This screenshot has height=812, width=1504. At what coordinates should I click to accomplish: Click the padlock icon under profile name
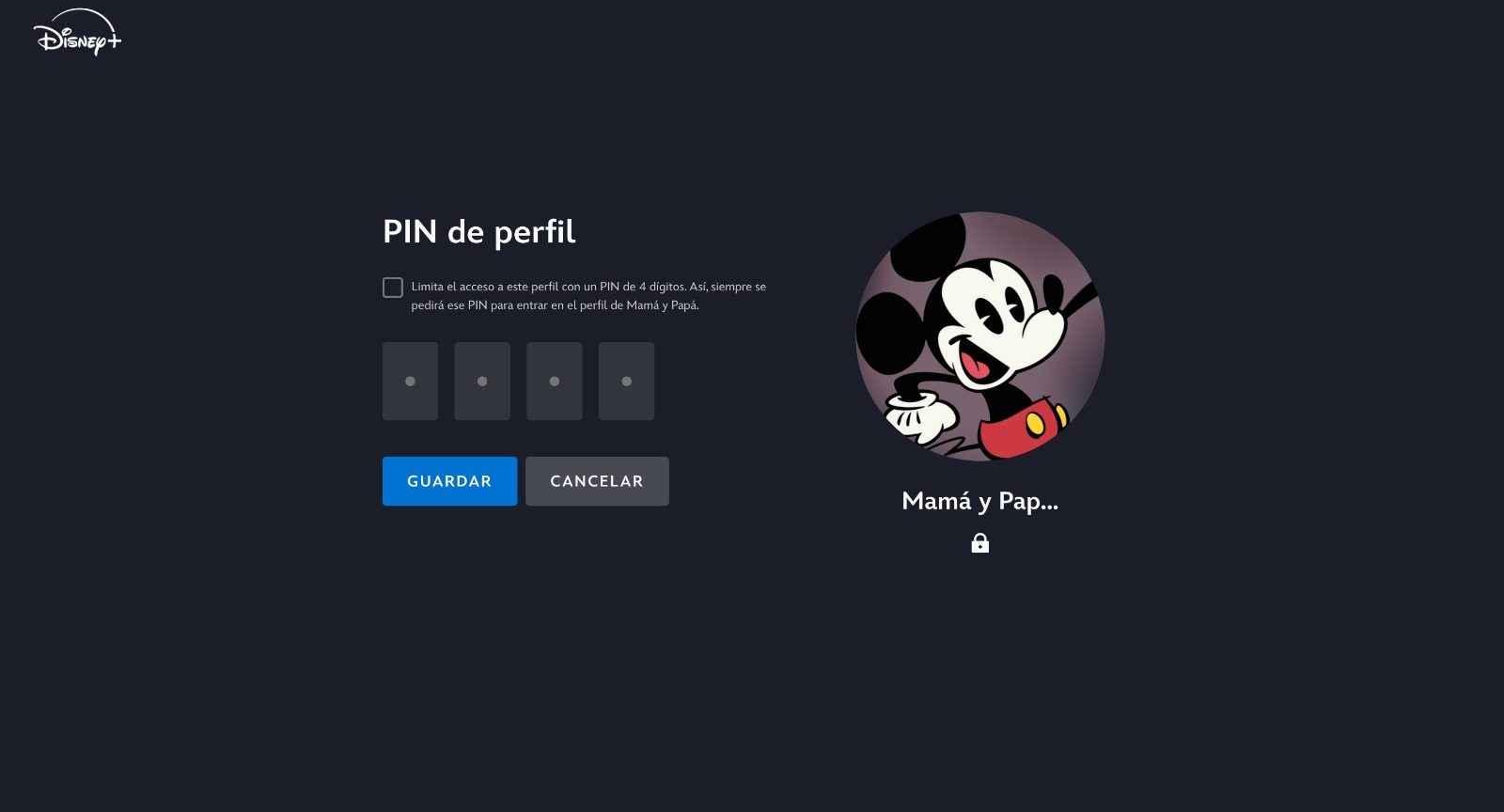click(979, 543)
